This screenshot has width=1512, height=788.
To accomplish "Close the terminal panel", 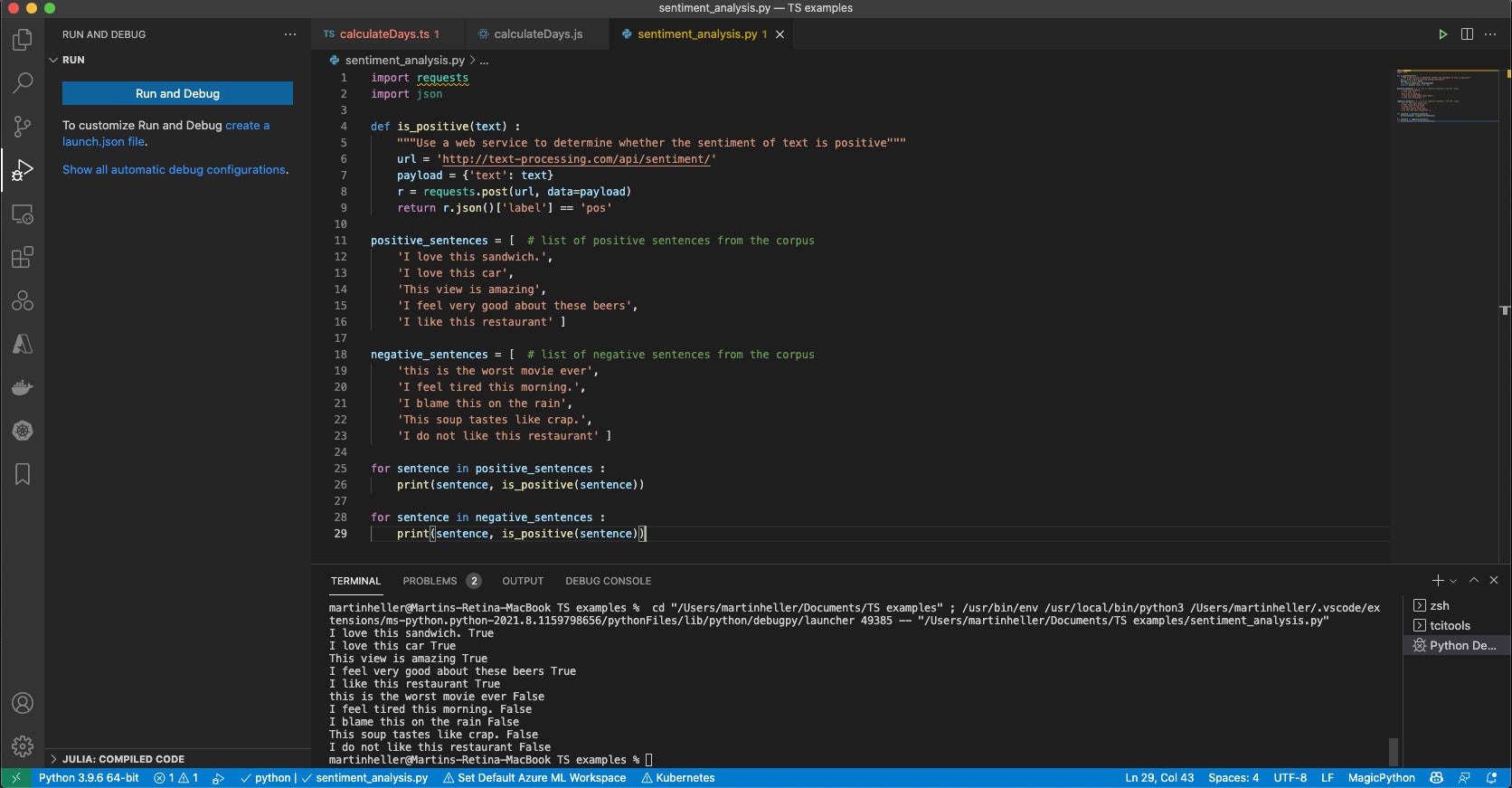I will [x=1494, y=581].
